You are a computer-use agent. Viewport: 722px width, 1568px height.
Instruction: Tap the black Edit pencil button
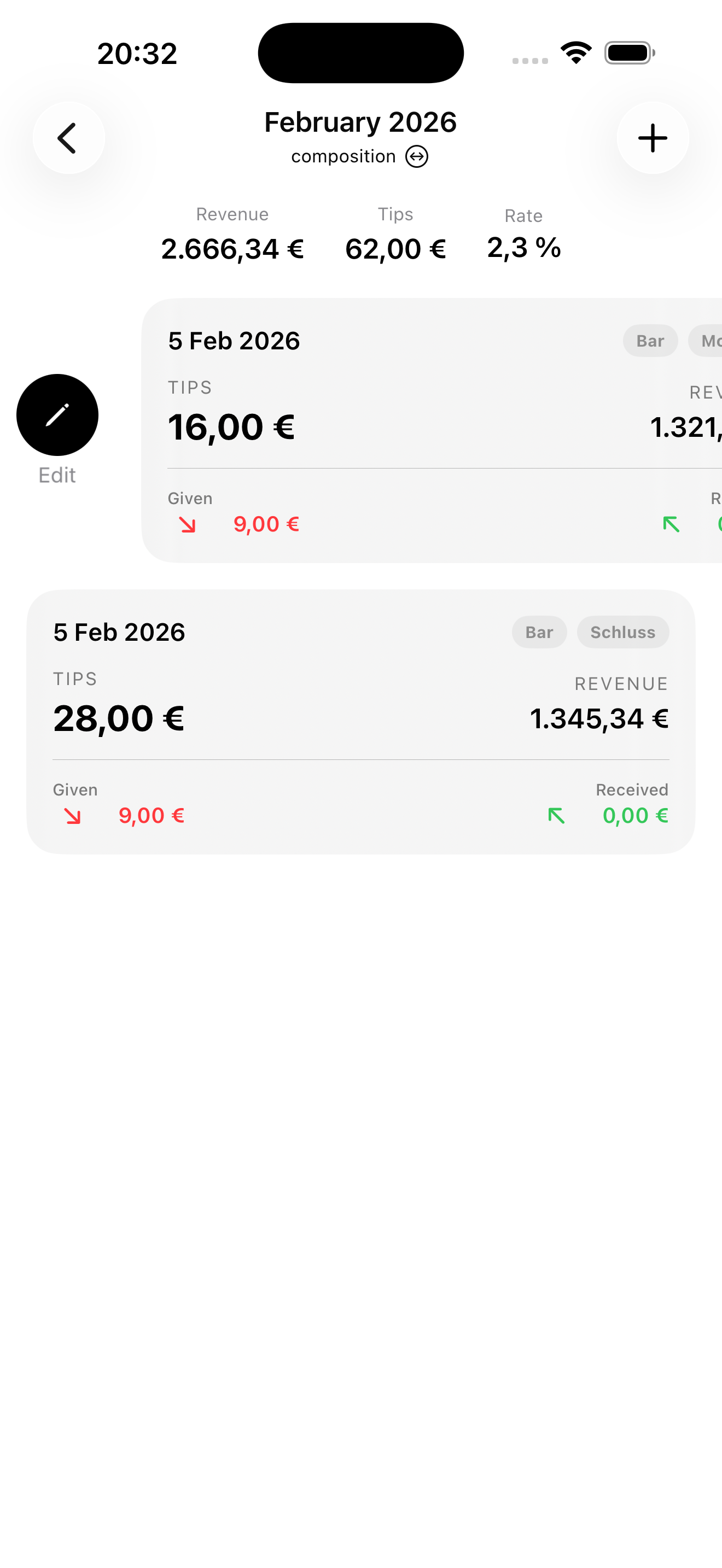57,414
